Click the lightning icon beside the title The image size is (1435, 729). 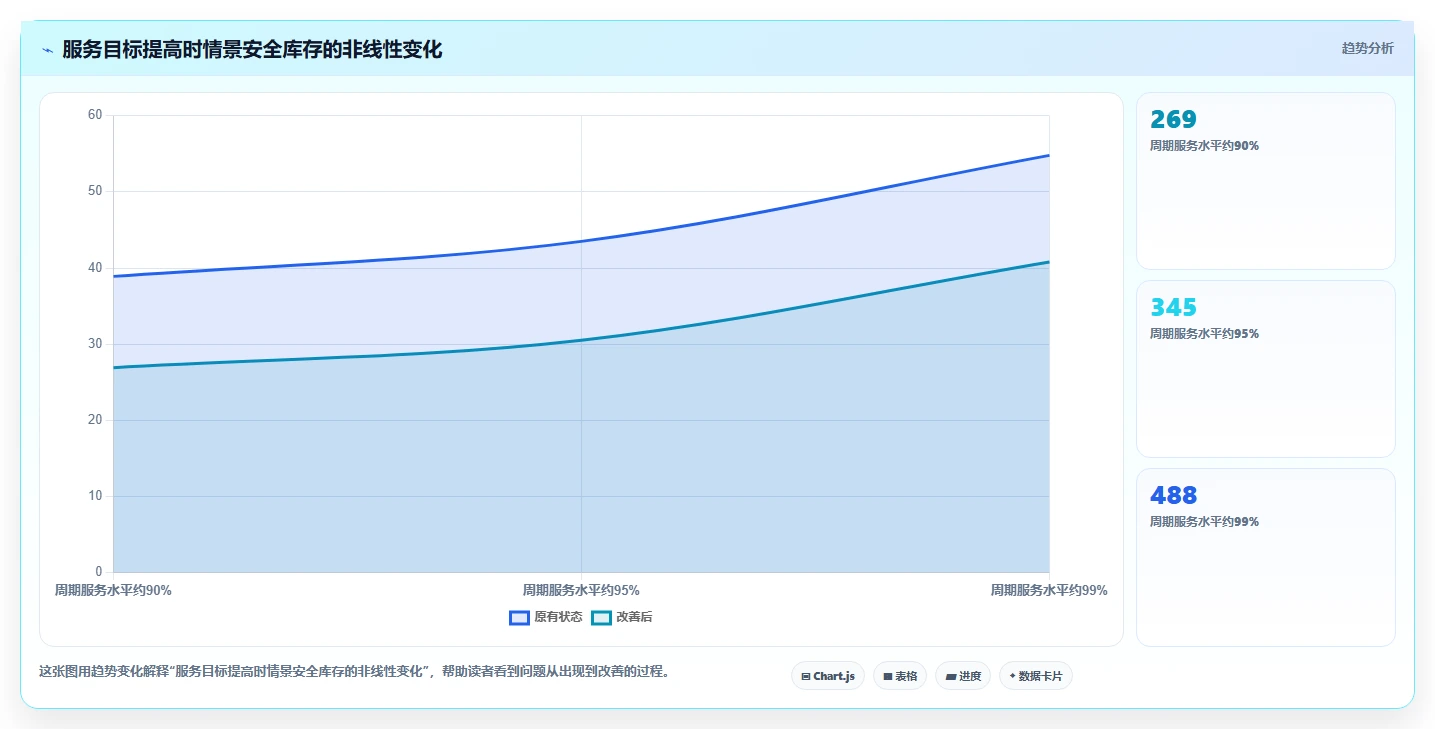point(47,50)
